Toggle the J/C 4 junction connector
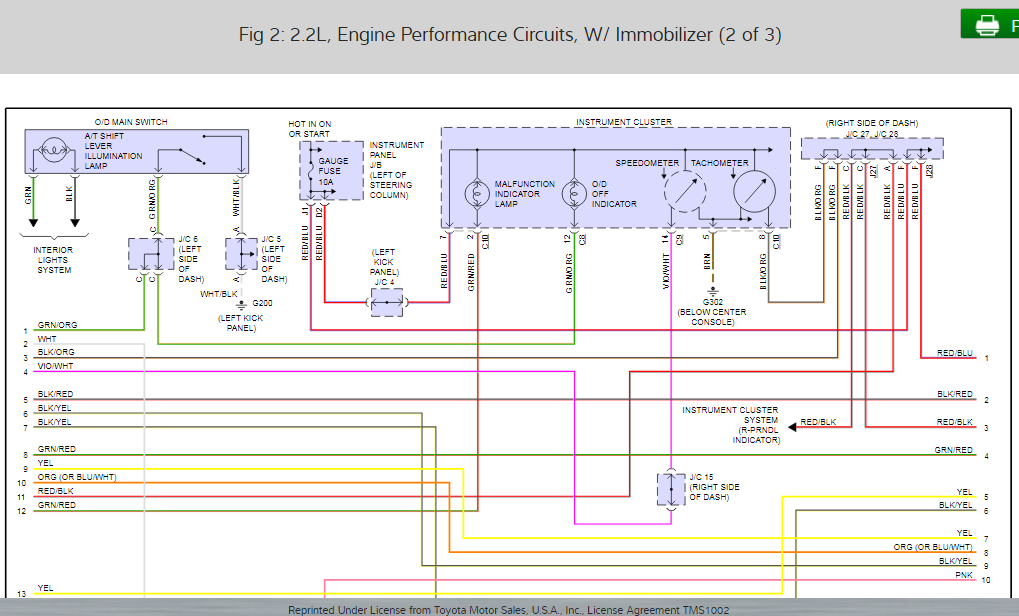The width and height of the screenshot is (1019, 616). click(389, 302)
